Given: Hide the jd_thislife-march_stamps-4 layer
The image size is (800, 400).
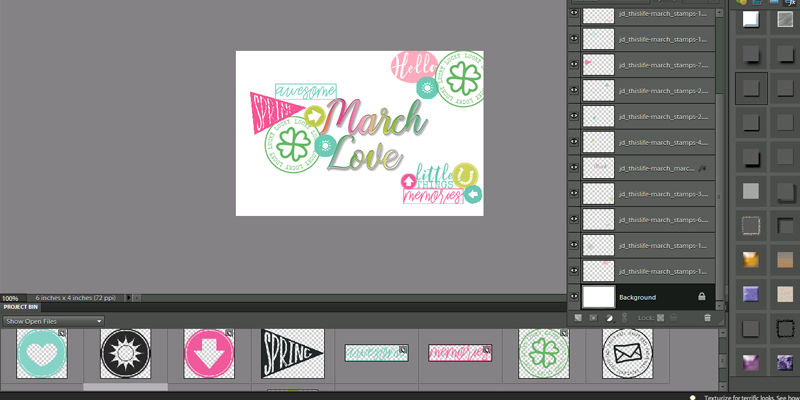Looking at the screenshot, I should point(574,142).
